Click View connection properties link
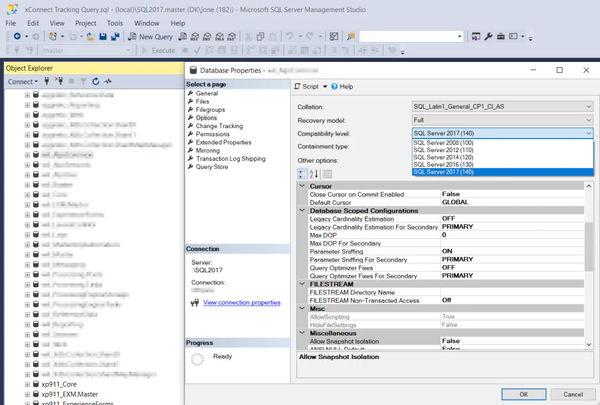This screenshot has width=600, height=405. pos(241,302)
